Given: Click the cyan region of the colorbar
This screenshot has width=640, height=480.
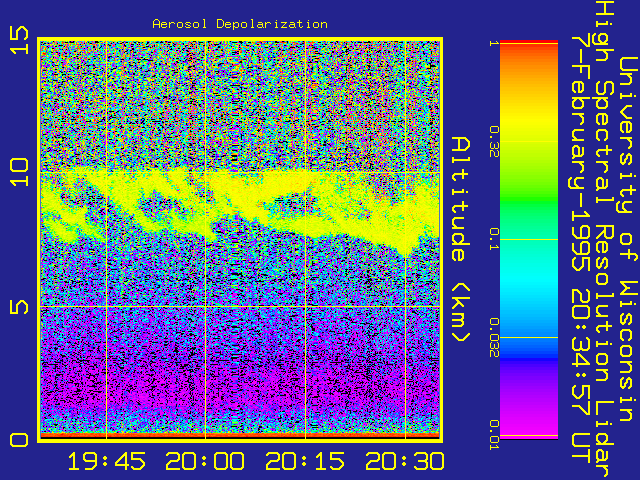Looking at the screenshot, I should coord(529,278).
